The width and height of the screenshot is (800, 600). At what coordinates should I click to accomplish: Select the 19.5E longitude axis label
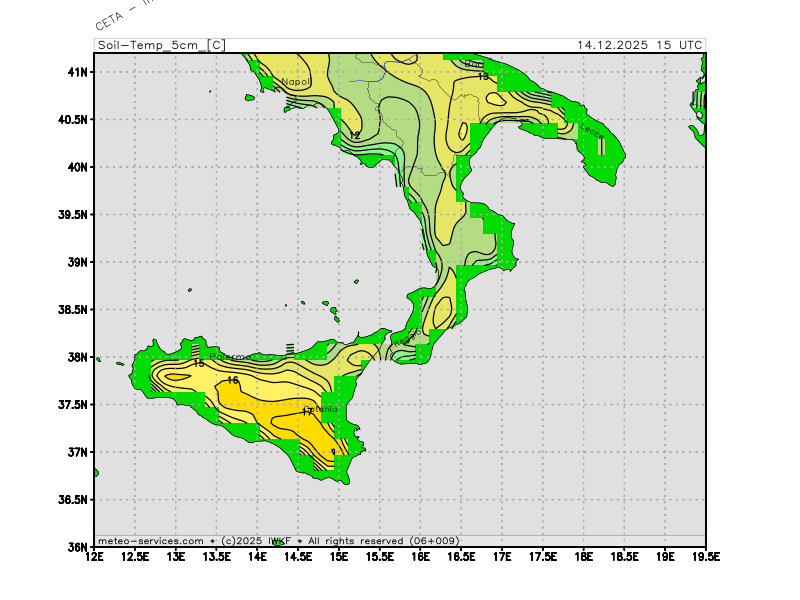(705, 556)
